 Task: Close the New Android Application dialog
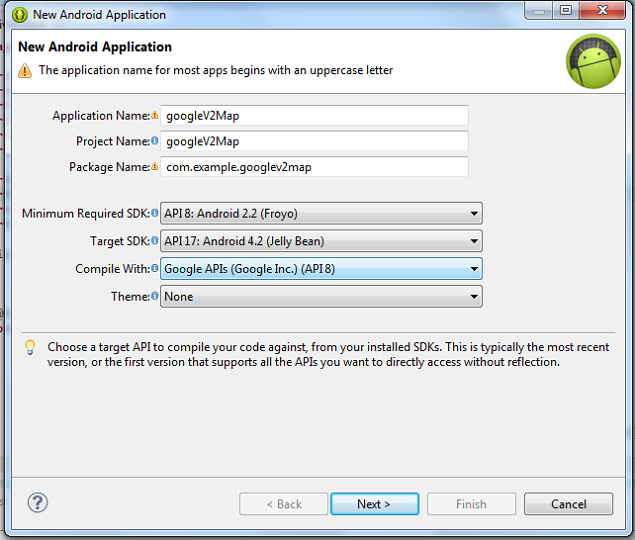[x=603, y=10]
